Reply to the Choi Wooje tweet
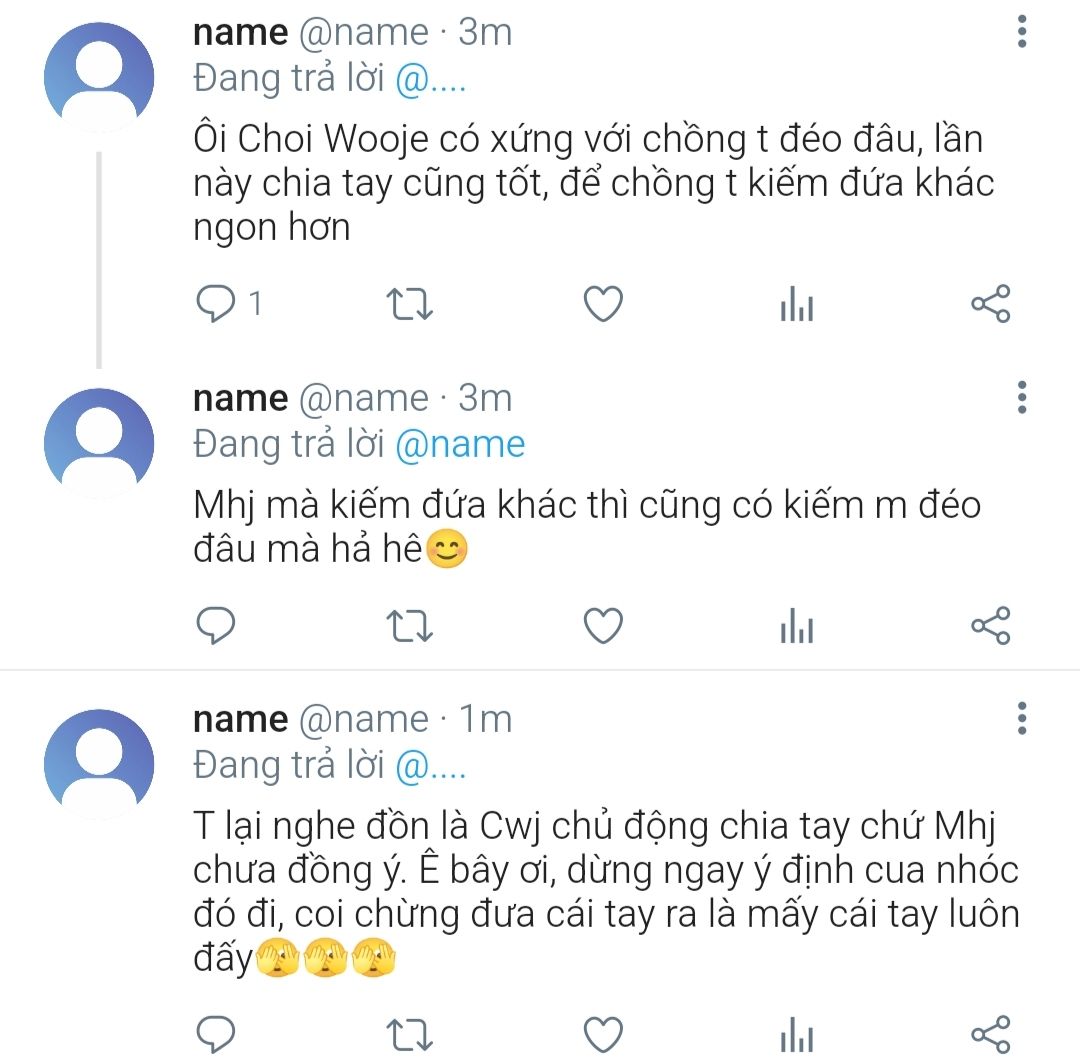The width and height of the screenshot is (1080, 1064). coord(215,304)
